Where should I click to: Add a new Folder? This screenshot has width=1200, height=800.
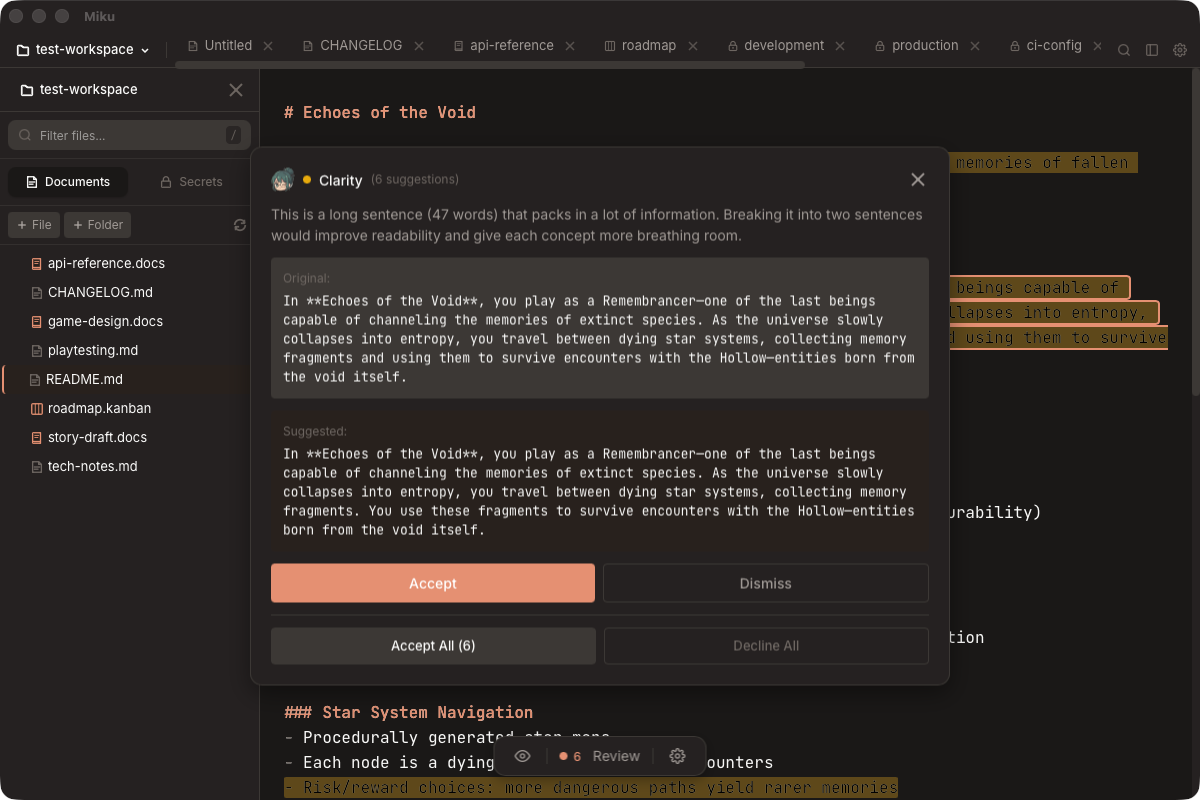[x=97, y=225]
